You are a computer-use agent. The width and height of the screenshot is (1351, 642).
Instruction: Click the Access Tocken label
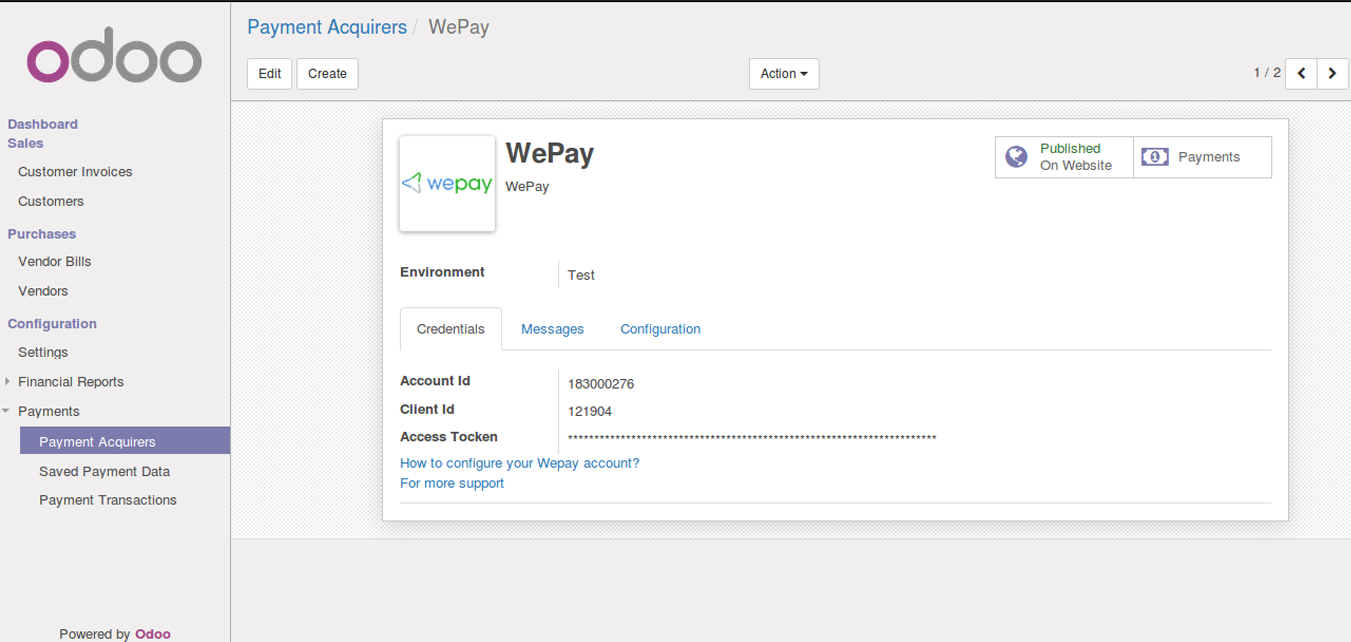[x=449, y=437]
